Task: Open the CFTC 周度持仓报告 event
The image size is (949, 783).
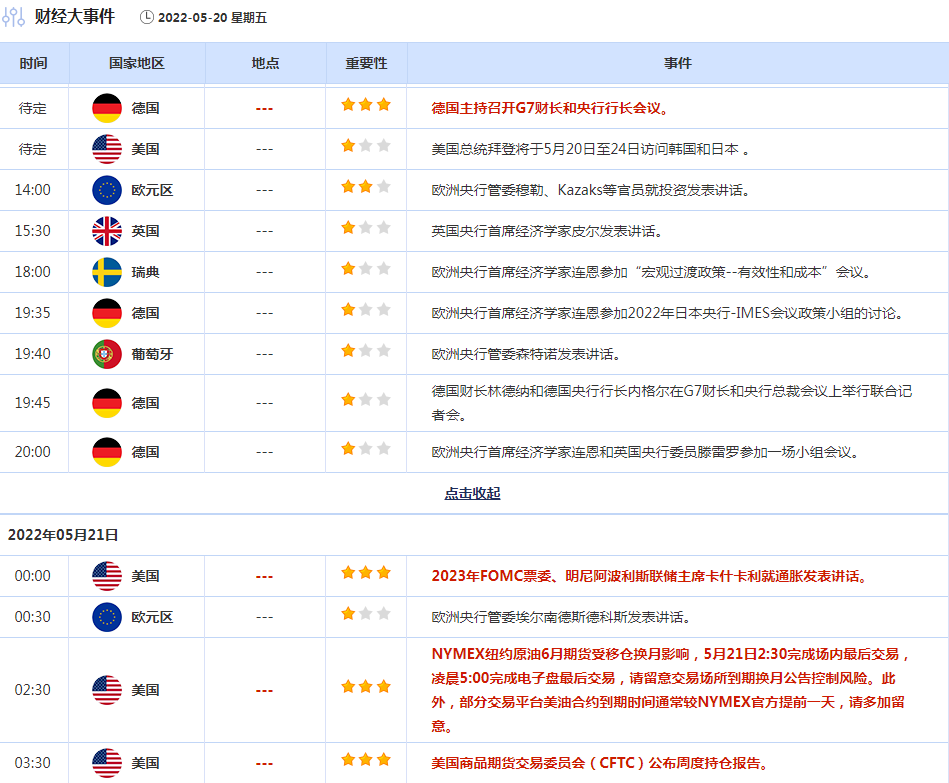Action: (599, 764)
